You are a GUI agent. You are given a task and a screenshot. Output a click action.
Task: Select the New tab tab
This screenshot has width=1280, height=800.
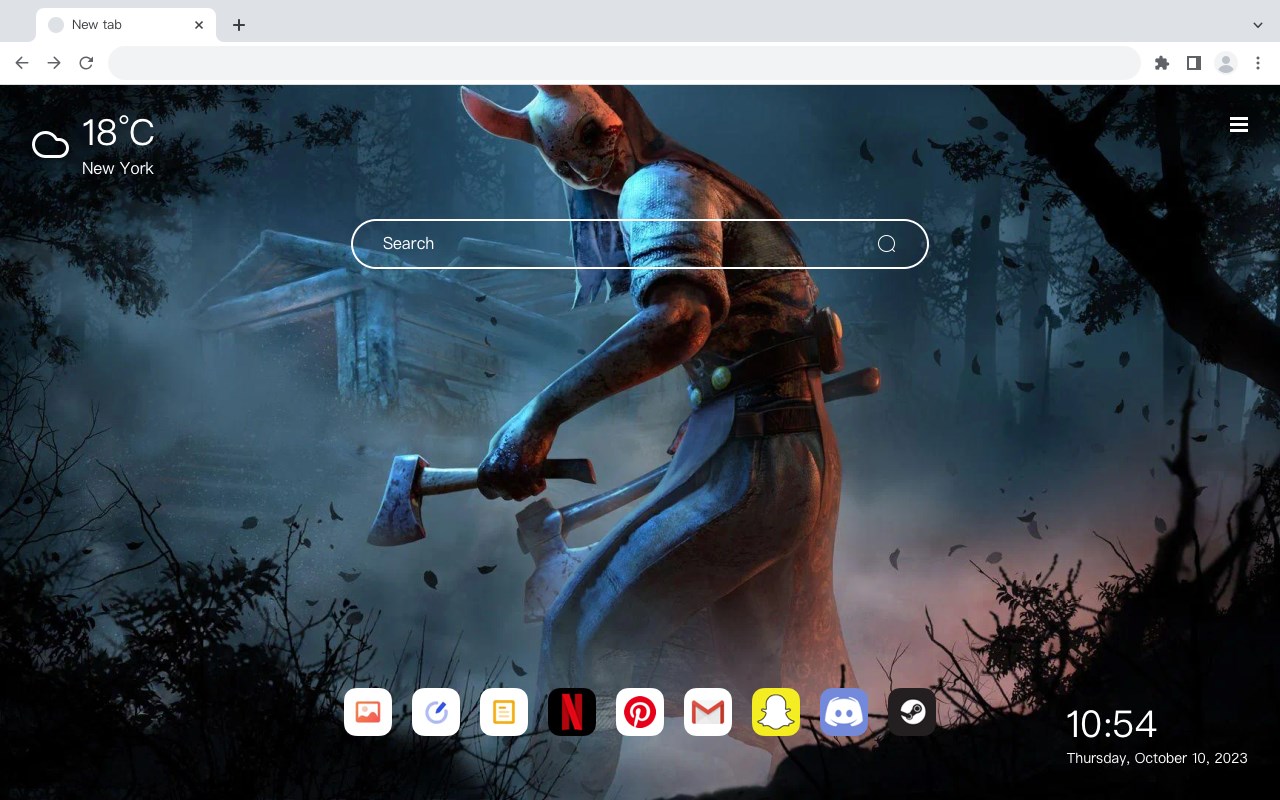[x=126, y=25]
